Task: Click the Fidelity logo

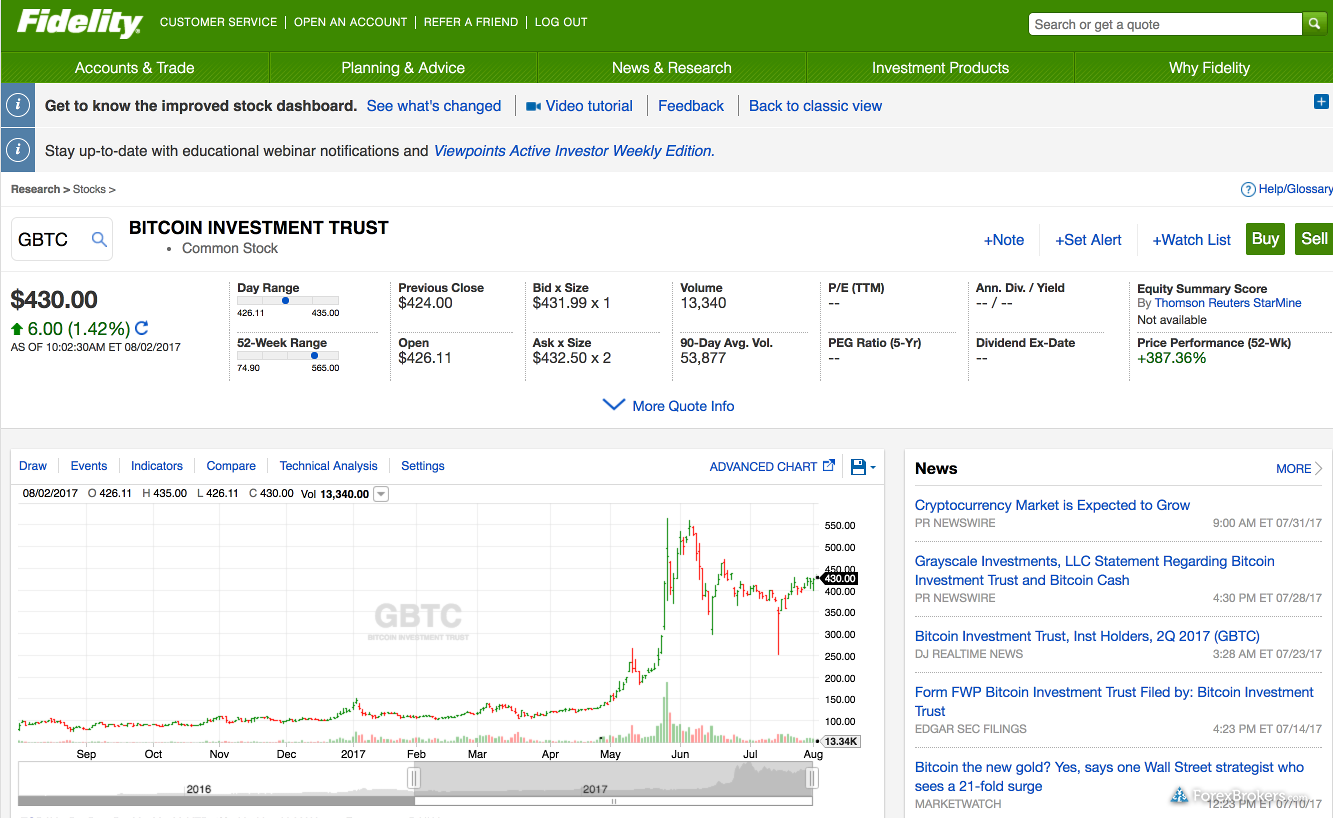Action: point(79,22)
